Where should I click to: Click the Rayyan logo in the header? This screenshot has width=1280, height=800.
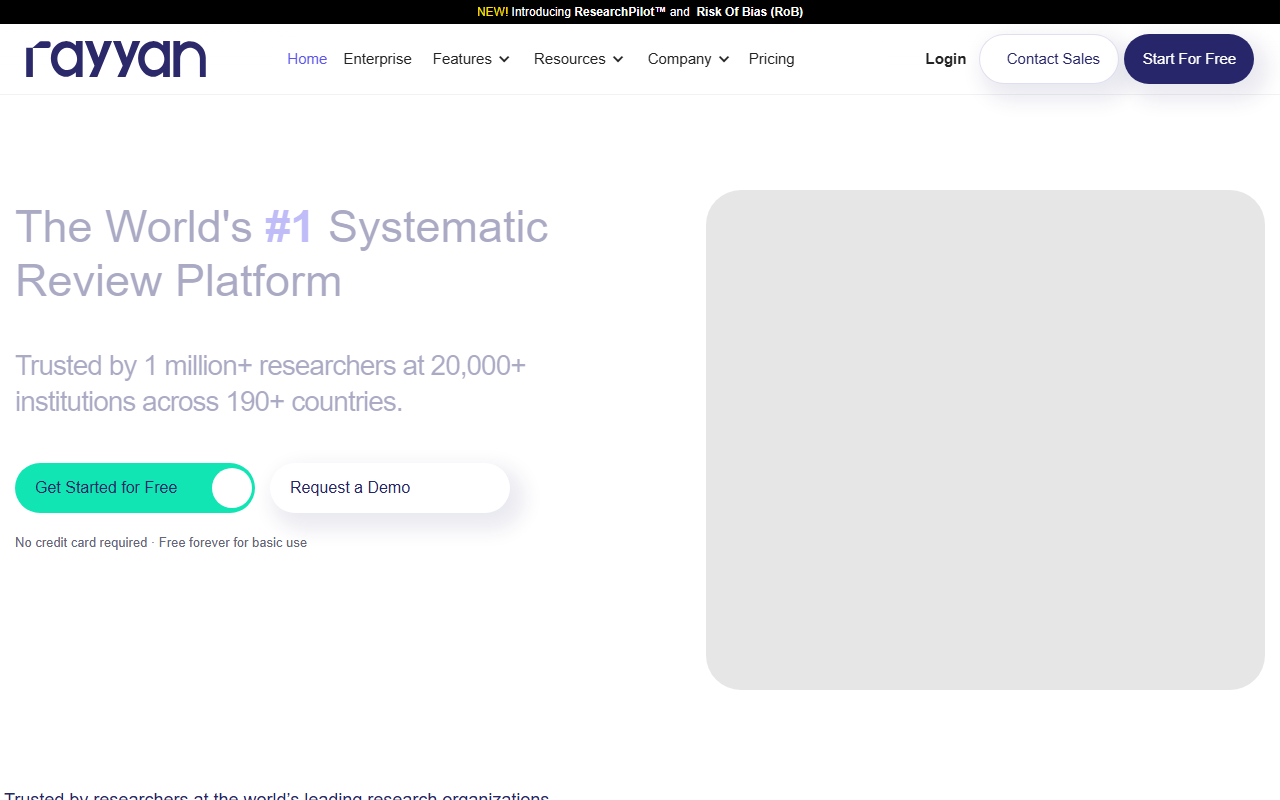point(116,59)
